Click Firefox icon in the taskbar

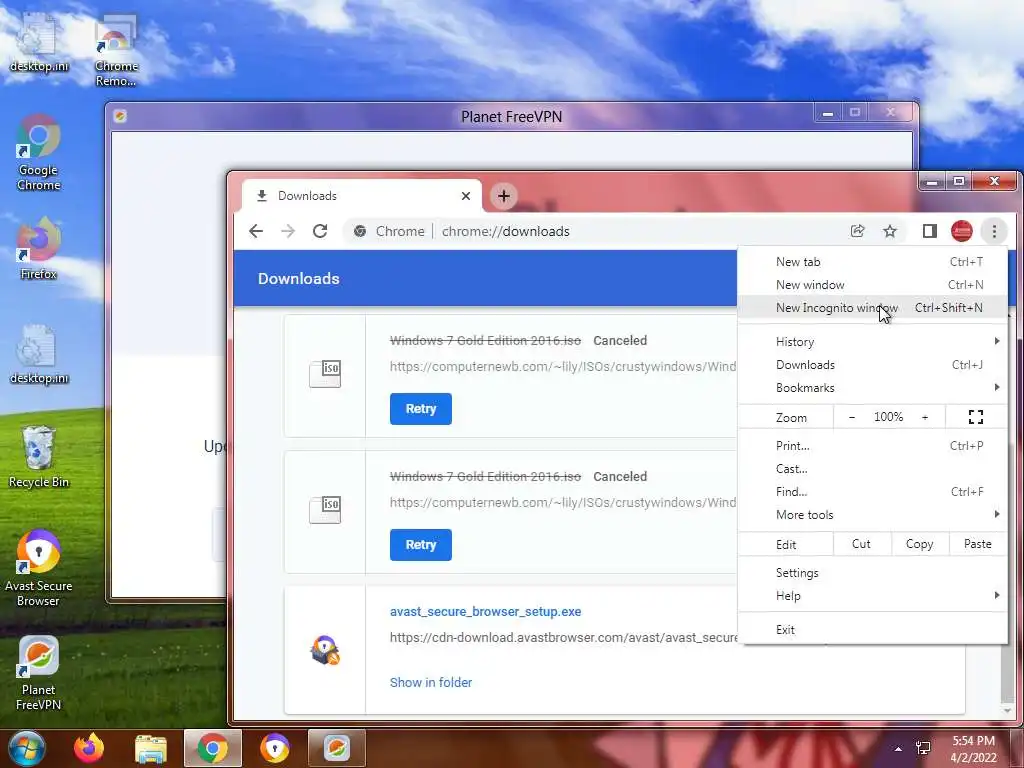tap(89, 748)
